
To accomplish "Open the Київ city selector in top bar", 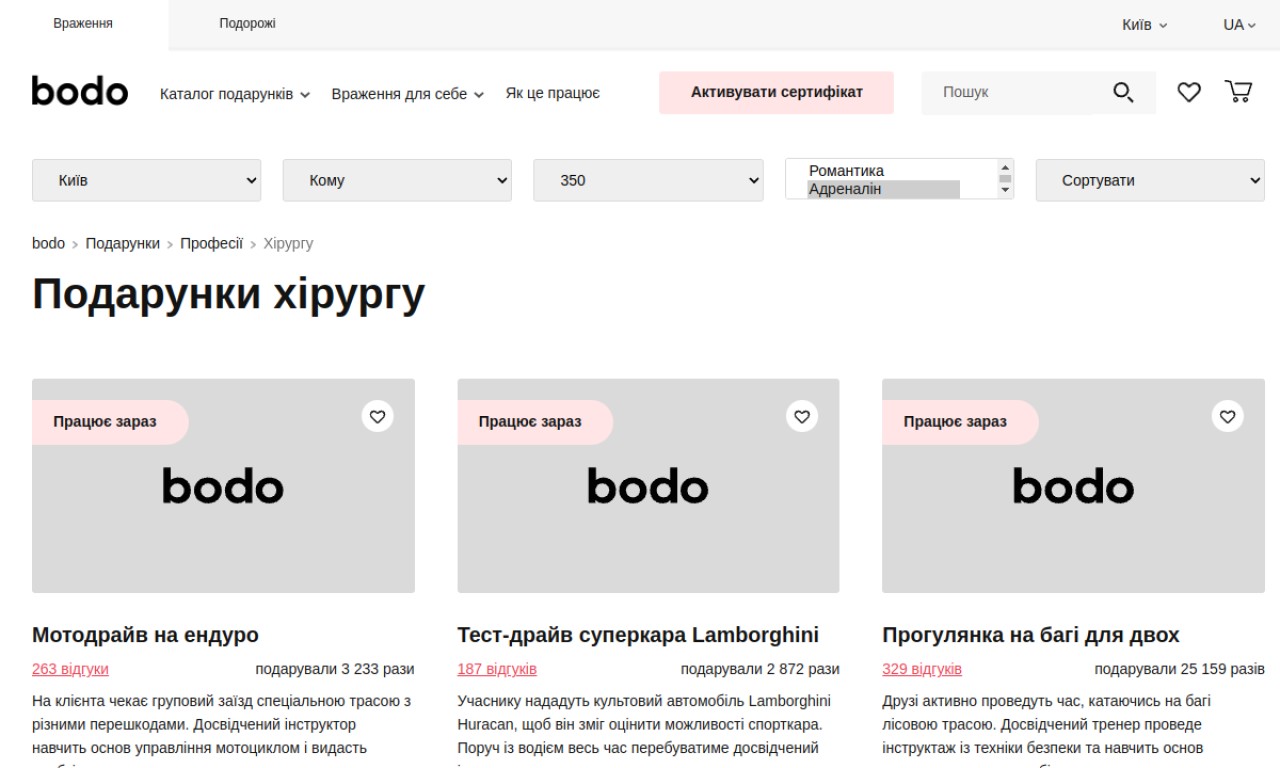I will click(1144, 24).
